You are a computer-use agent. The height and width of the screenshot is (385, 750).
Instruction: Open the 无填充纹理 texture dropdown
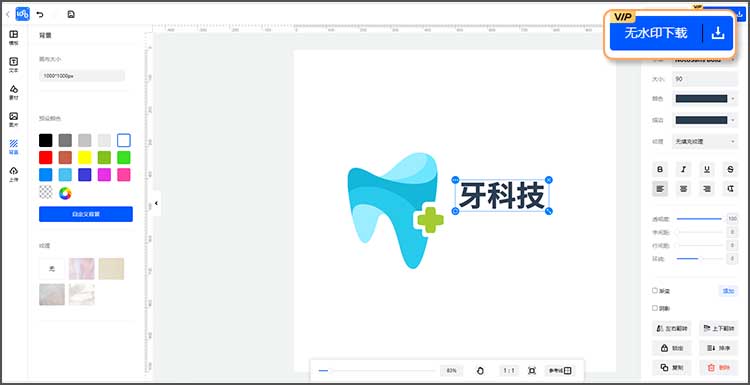[x=705, y=142]
